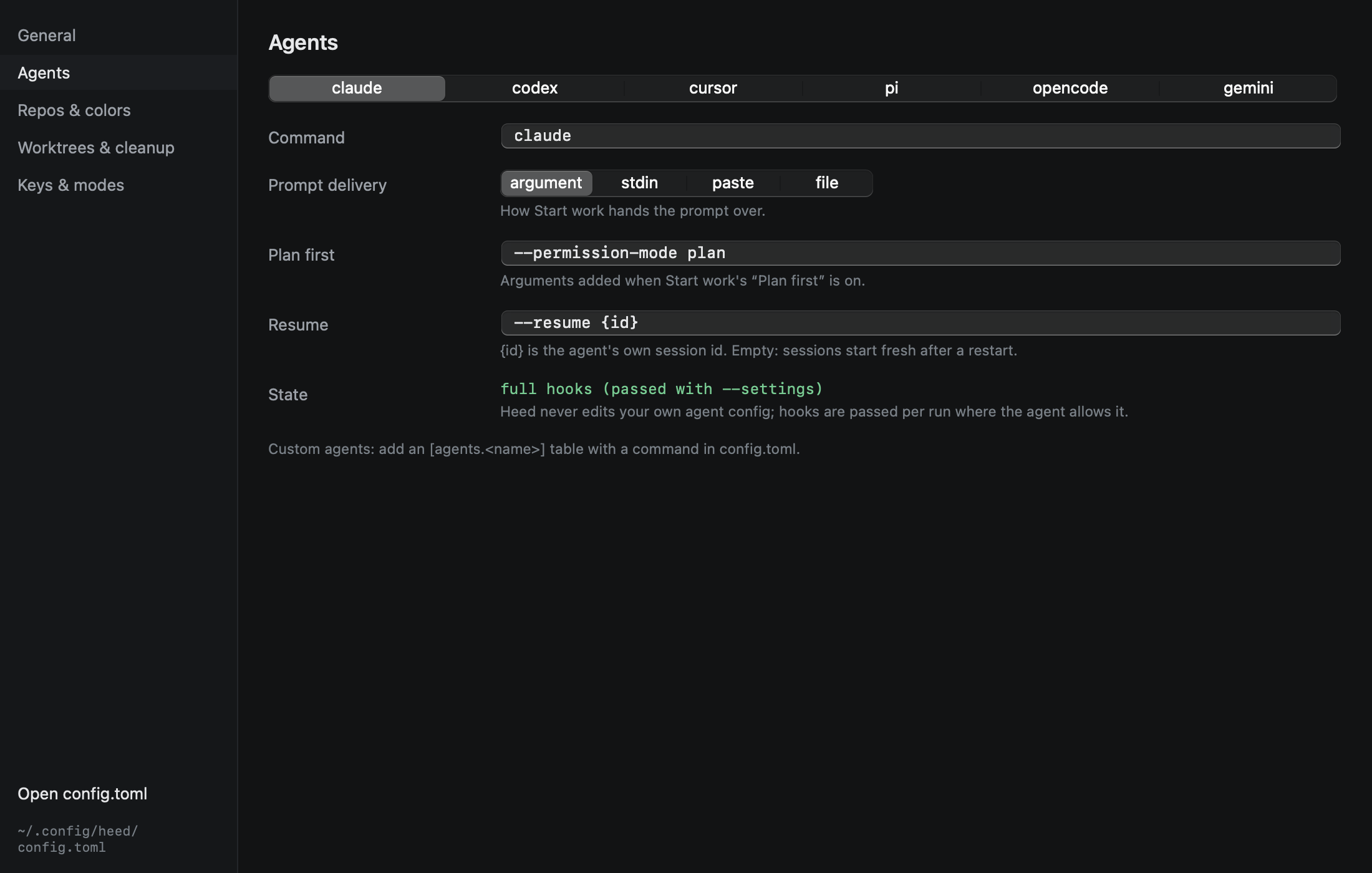The width and height of the screenshot is (1372, 873).
Task: Select the claude agent tab
Action: click(357, 89)
